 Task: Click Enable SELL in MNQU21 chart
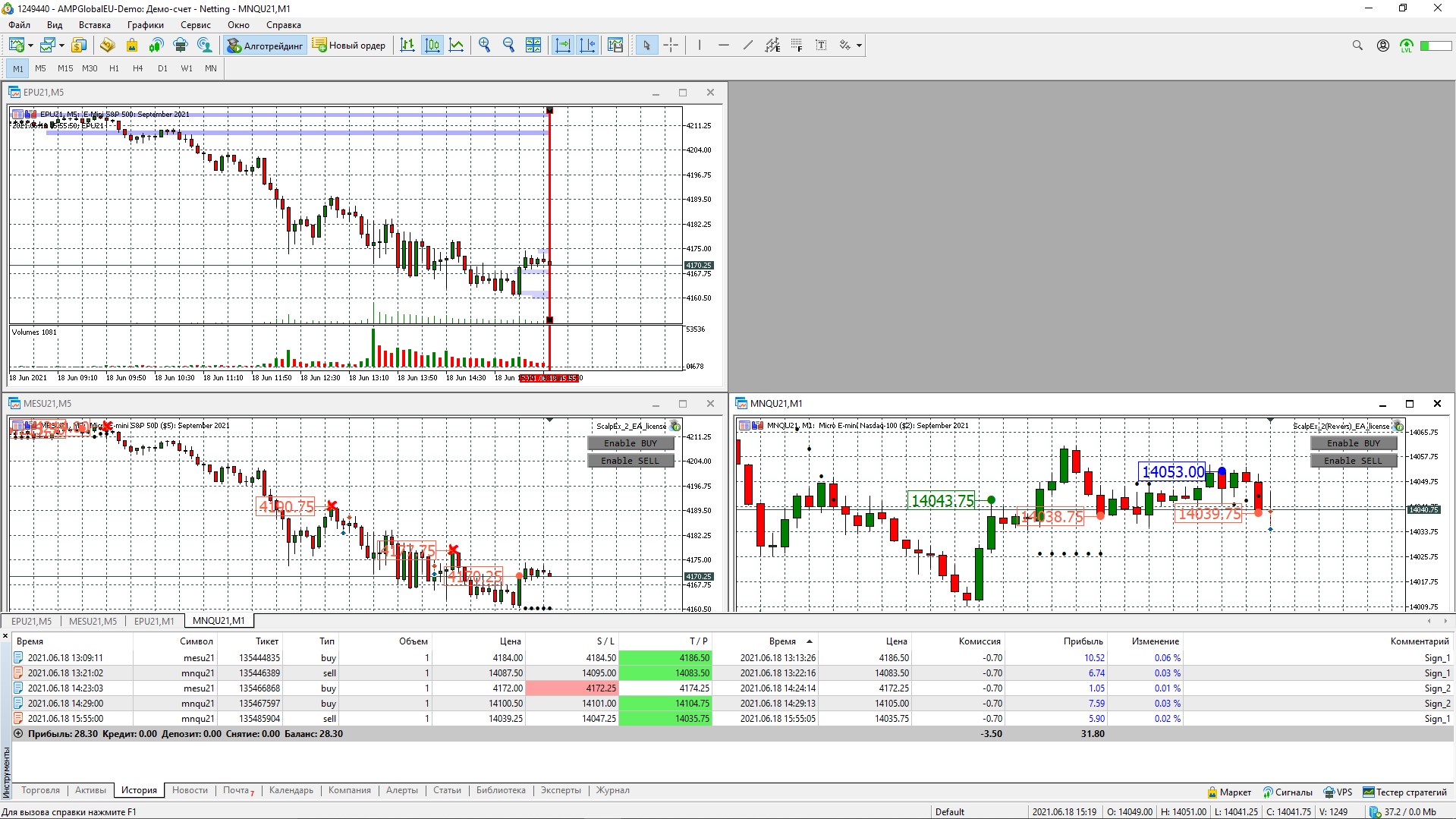[1354, 461]
